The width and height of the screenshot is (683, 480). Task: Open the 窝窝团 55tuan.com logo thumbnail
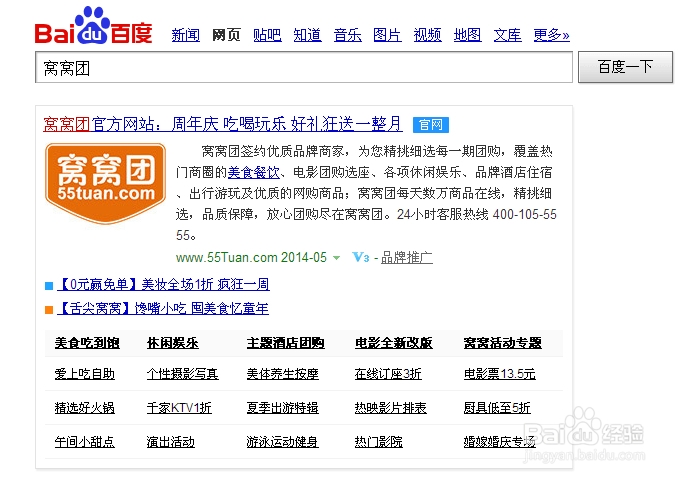pyautogui.click(x=105, y=183)
